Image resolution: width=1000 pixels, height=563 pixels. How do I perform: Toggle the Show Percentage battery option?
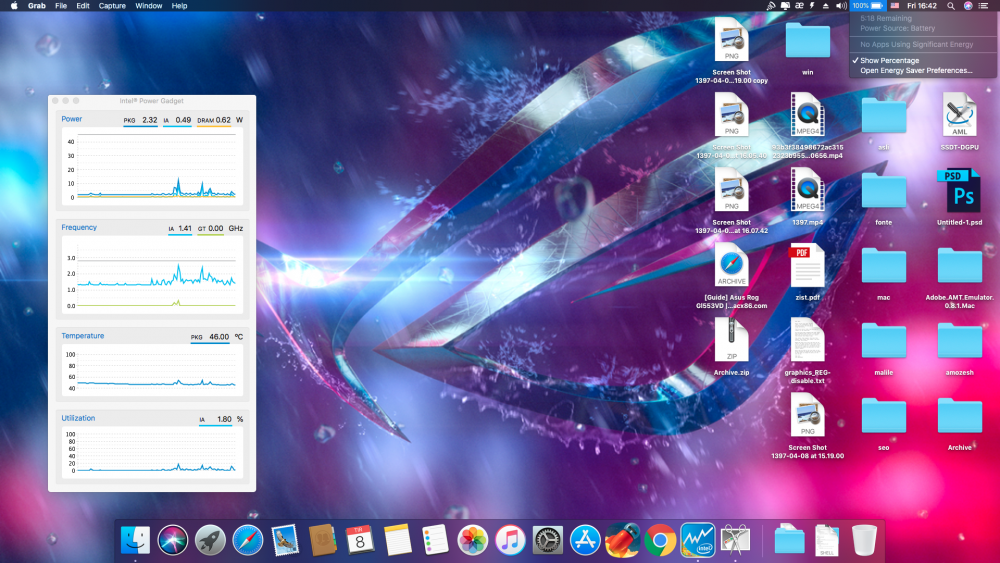point(889,61)
